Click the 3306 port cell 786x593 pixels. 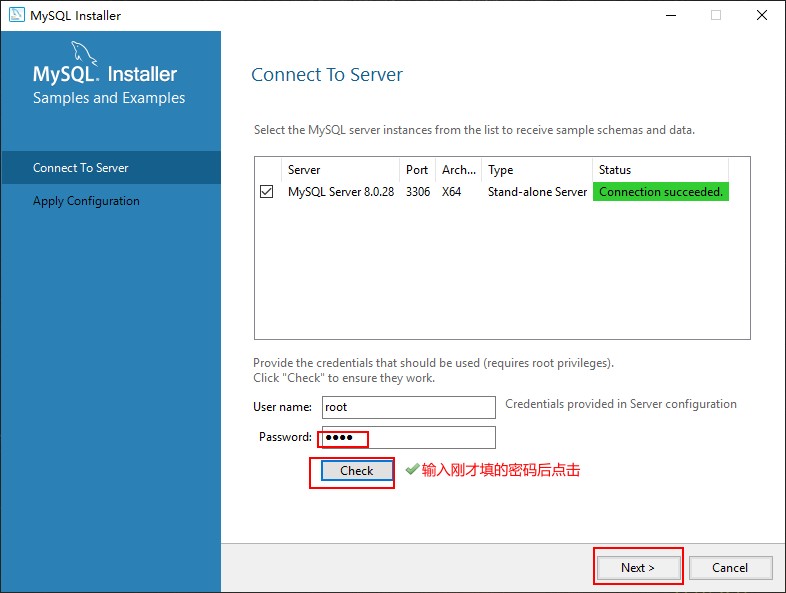coord(418,192)
